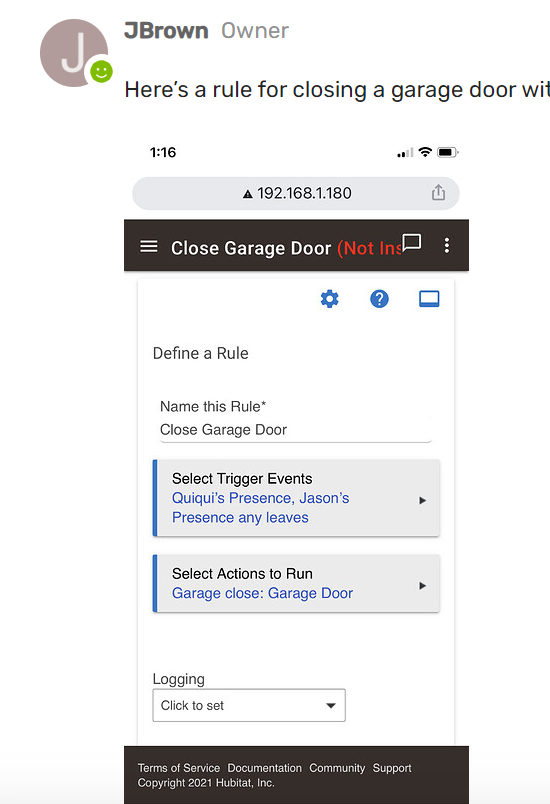Image resolution: width=550 pixels, height=804 pixels.
Task: Click the Name this Rule text field
Action: pos(296,430)
